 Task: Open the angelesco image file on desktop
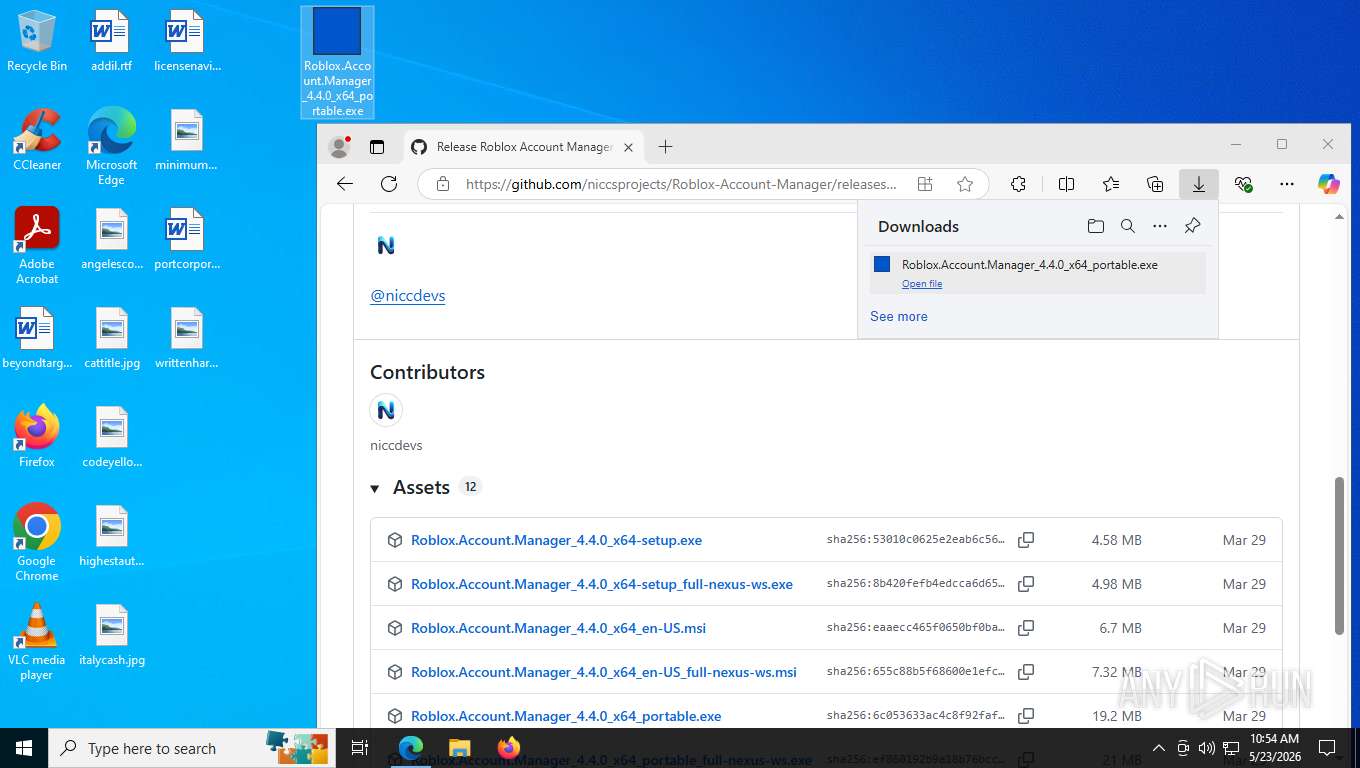[111, 239]
